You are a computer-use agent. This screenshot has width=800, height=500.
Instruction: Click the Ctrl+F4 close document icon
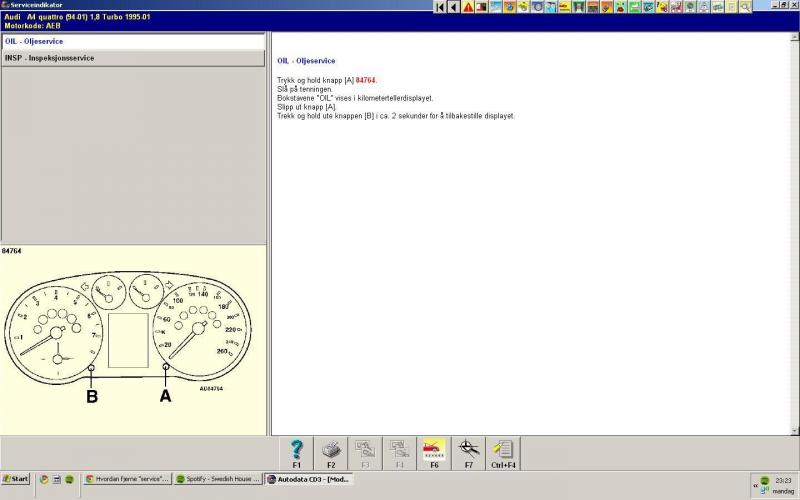503,450
